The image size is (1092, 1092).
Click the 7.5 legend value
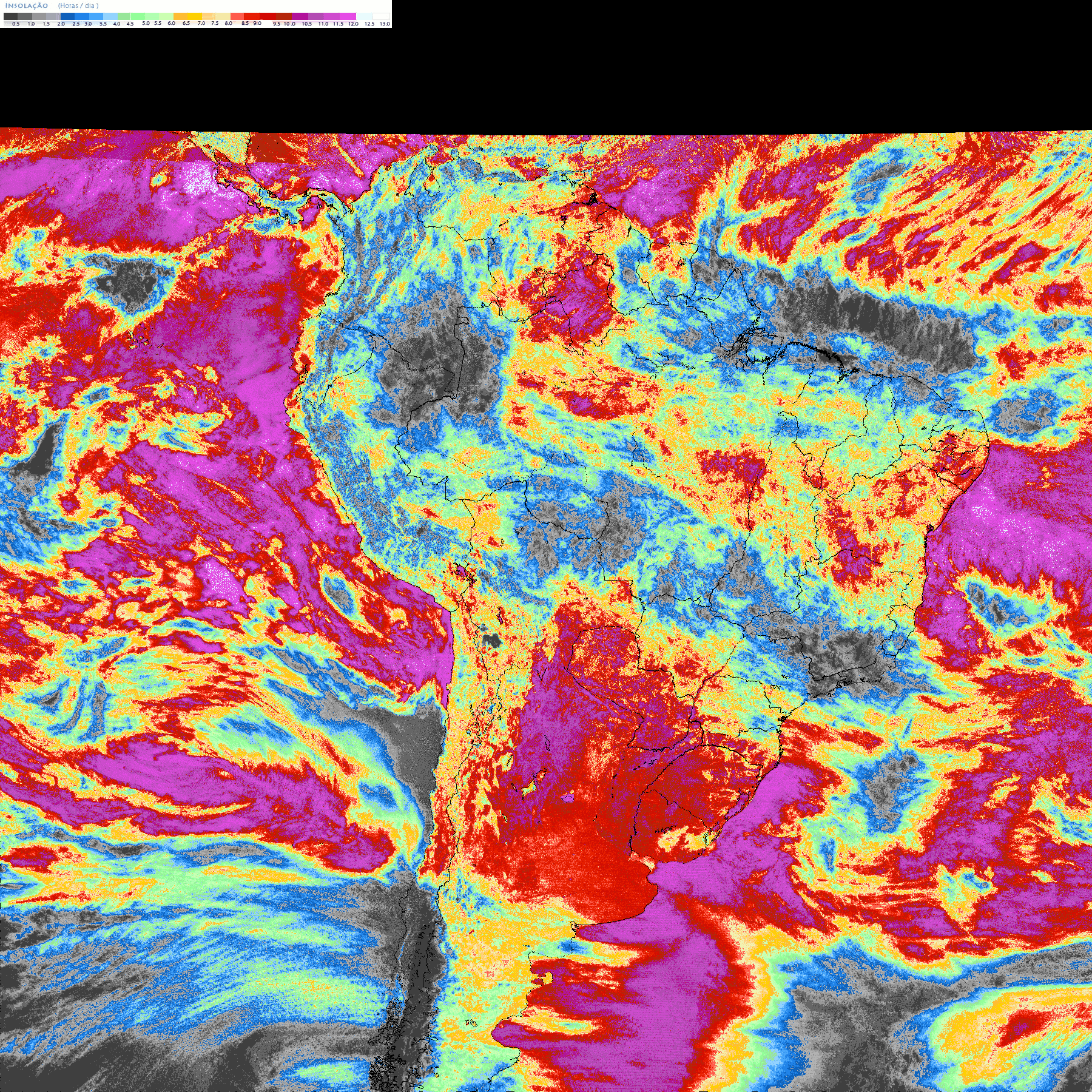point(215,23)
